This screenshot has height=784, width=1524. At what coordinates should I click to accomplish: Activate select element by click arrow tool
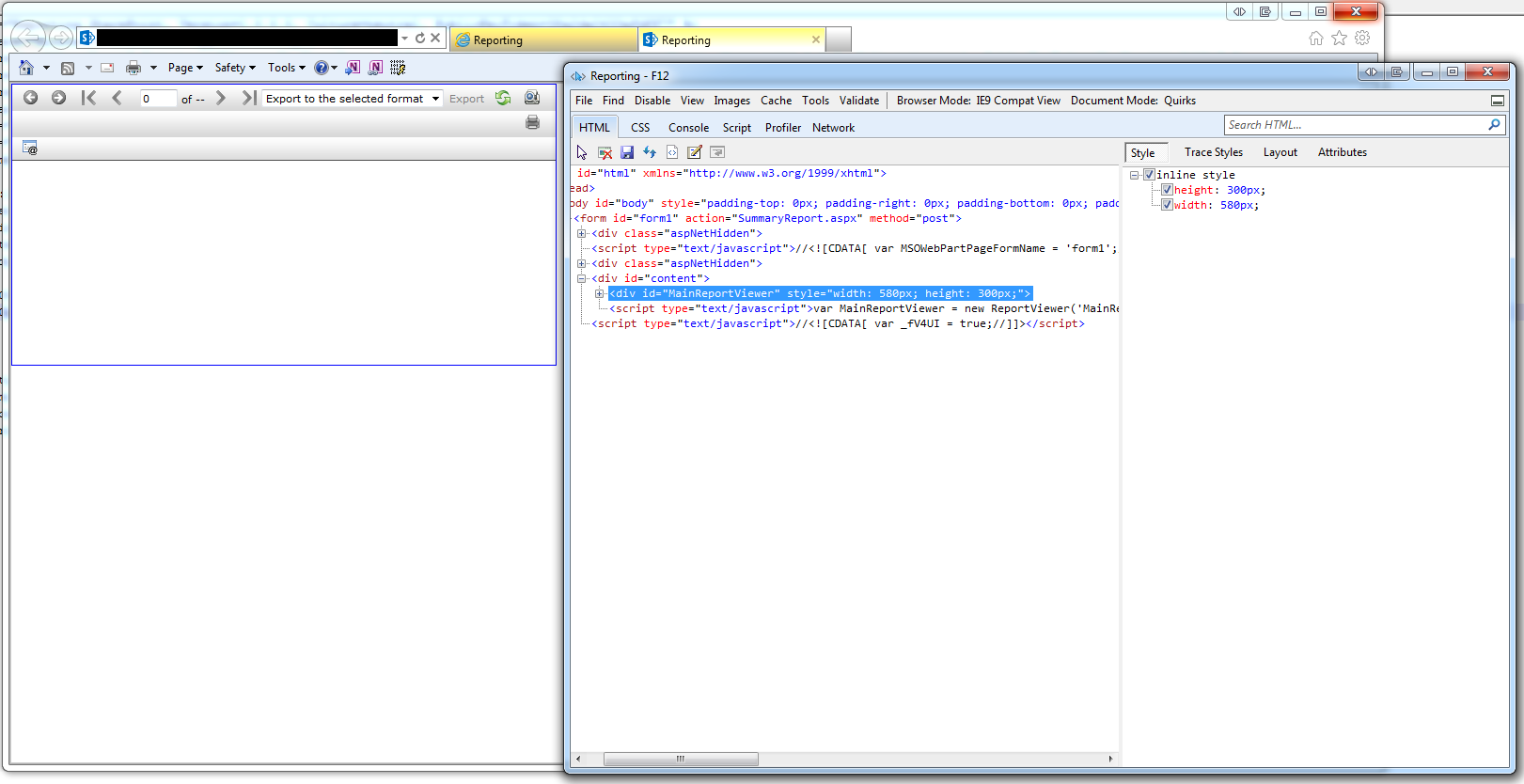pos(582,152)
